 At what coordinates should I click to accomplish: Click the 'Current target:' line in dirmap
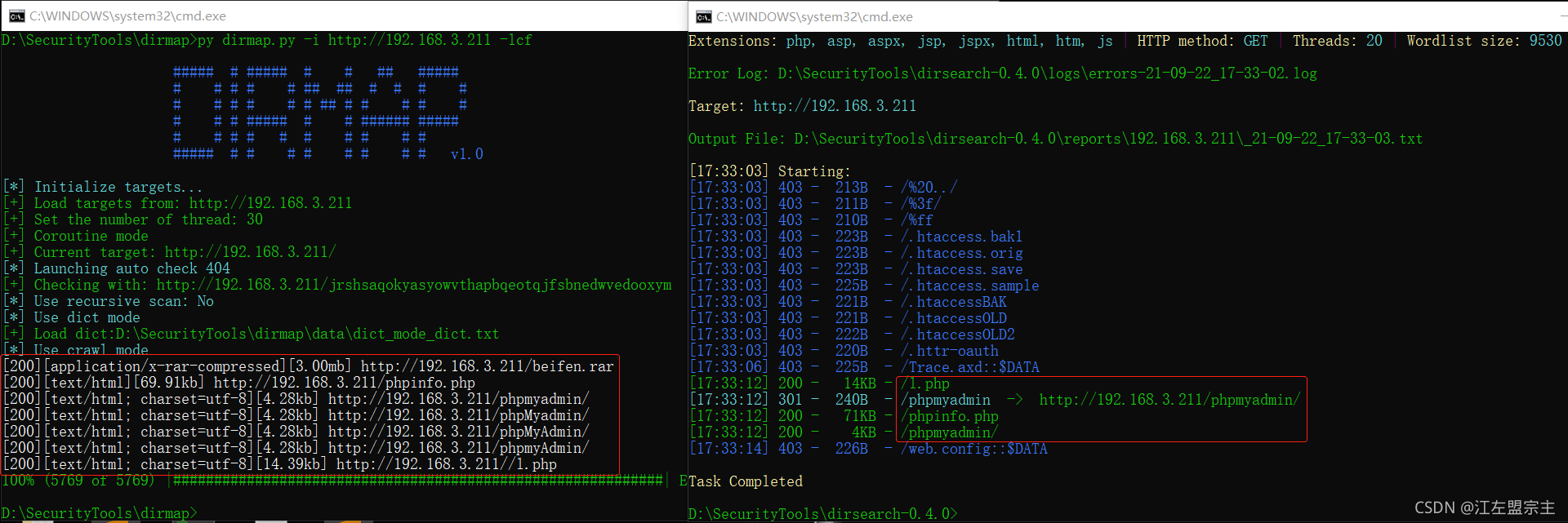170,252
